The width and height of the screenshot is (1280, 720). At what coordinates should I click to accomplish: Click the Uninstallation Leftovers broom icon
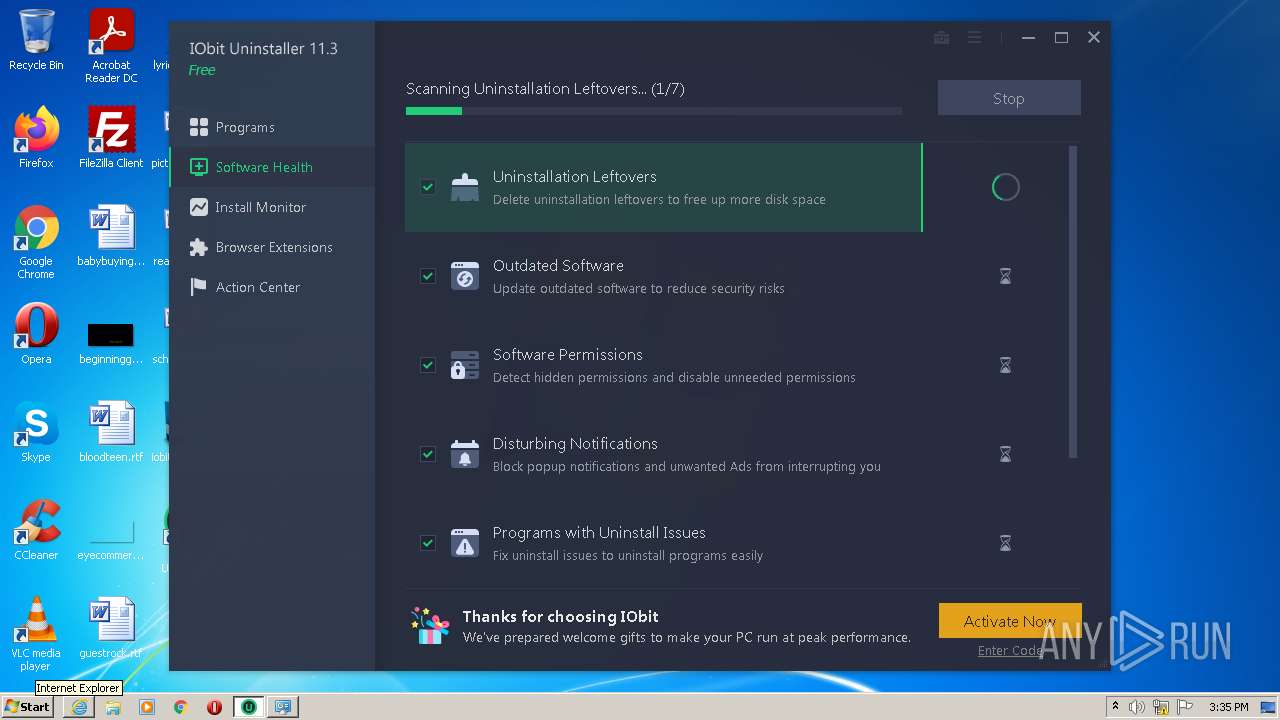[x=465, y=187]
